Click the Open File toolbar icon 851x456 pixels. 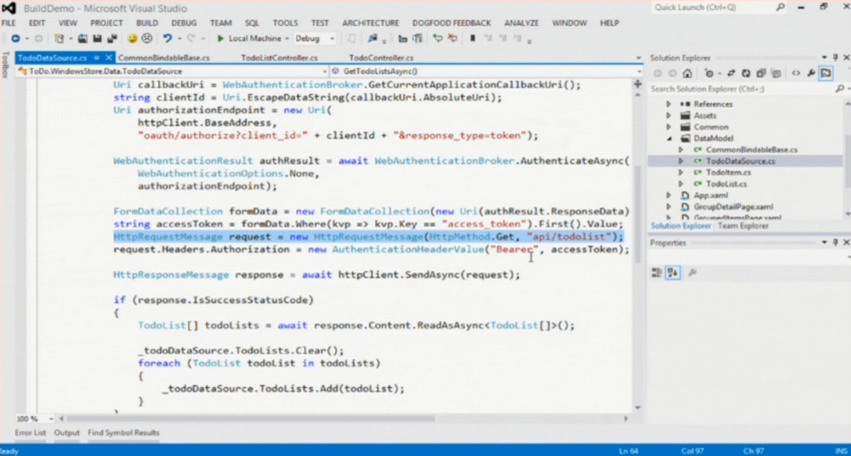tap(82, 39)
